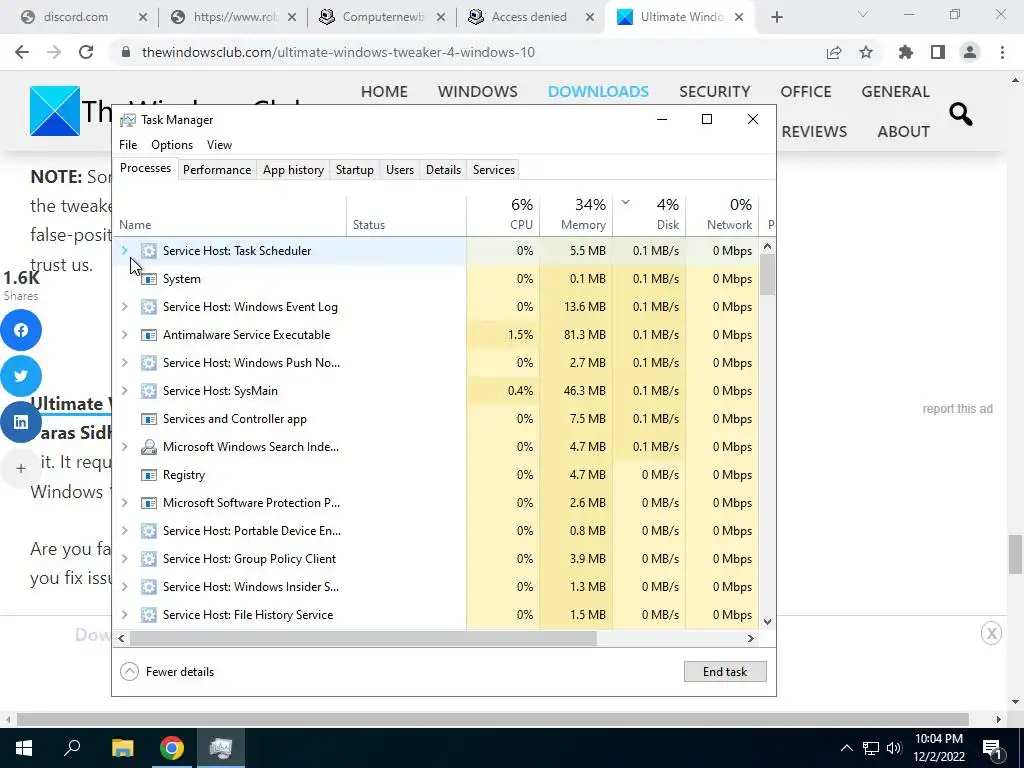1024x768 pixels.
Task: Expand Service Host: Portable Device Enumerator group
Action: click(125, 531)
